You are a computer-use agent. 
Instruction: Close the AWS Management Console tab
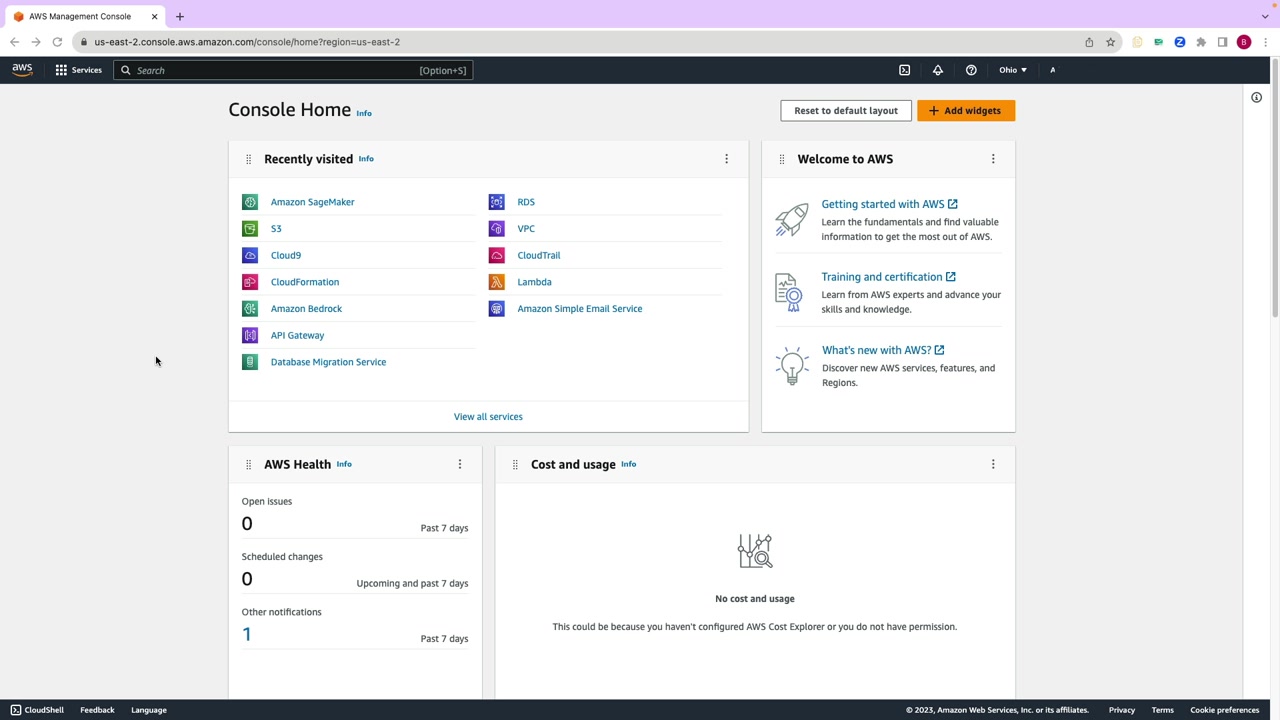click(x=154, y=17)
